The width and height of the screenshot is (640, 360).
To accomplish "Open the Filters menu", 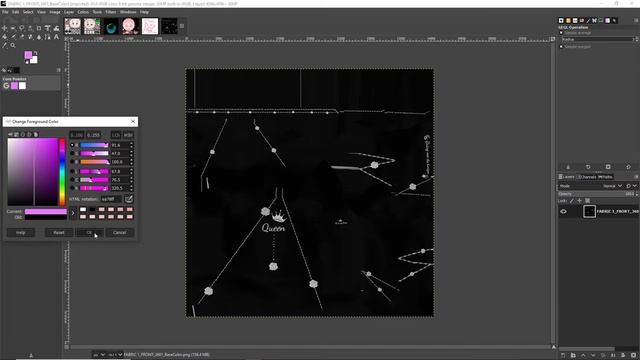I will click(x=111, y=12).
